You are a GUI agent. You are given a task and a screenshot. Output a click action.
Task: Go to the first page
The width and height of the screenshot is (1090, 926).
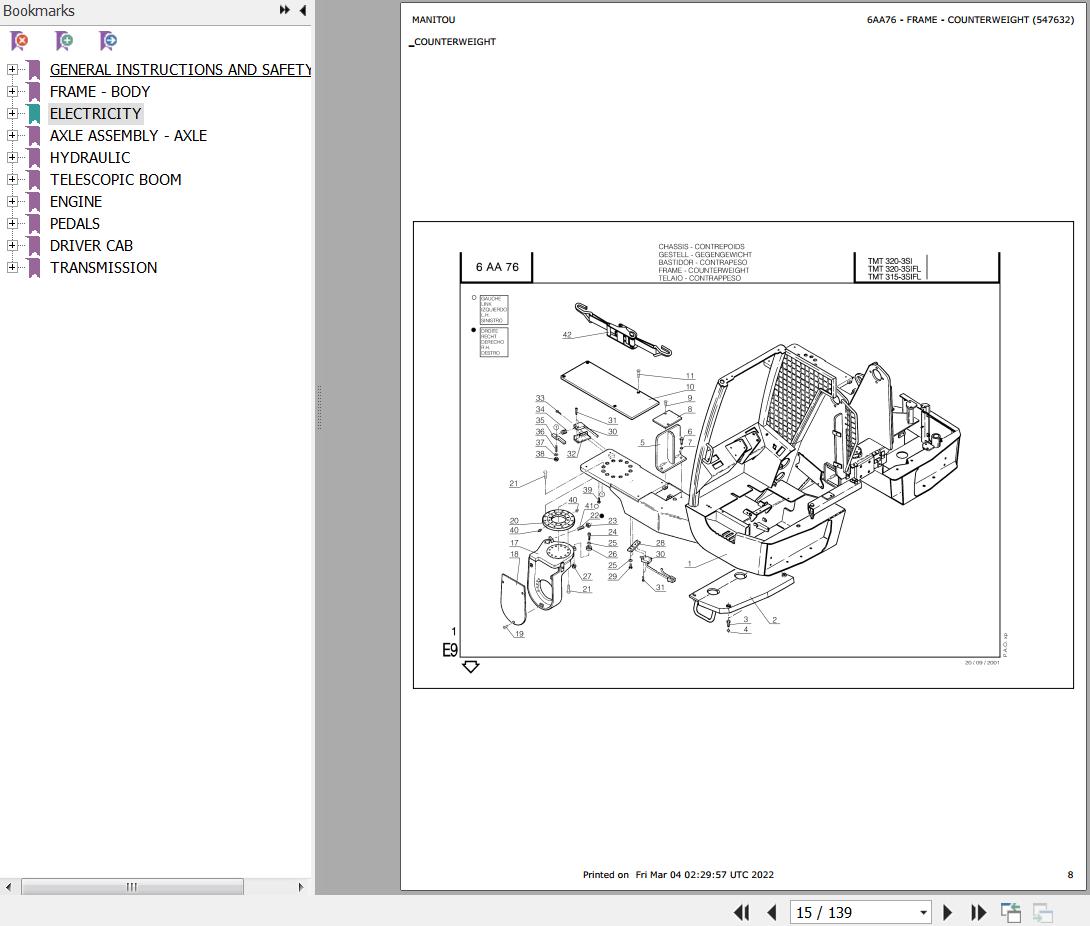point(742,912)
